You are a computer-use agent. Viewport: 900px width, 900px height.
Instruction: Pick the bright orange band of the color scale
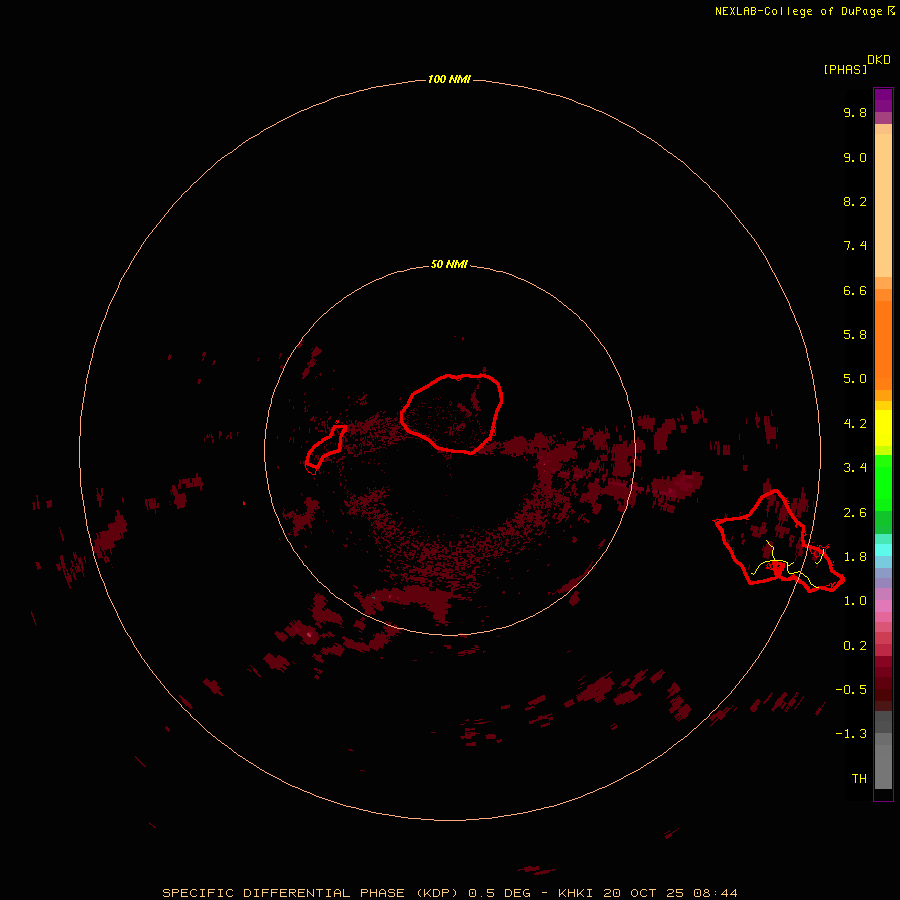[x=883, y=345]
